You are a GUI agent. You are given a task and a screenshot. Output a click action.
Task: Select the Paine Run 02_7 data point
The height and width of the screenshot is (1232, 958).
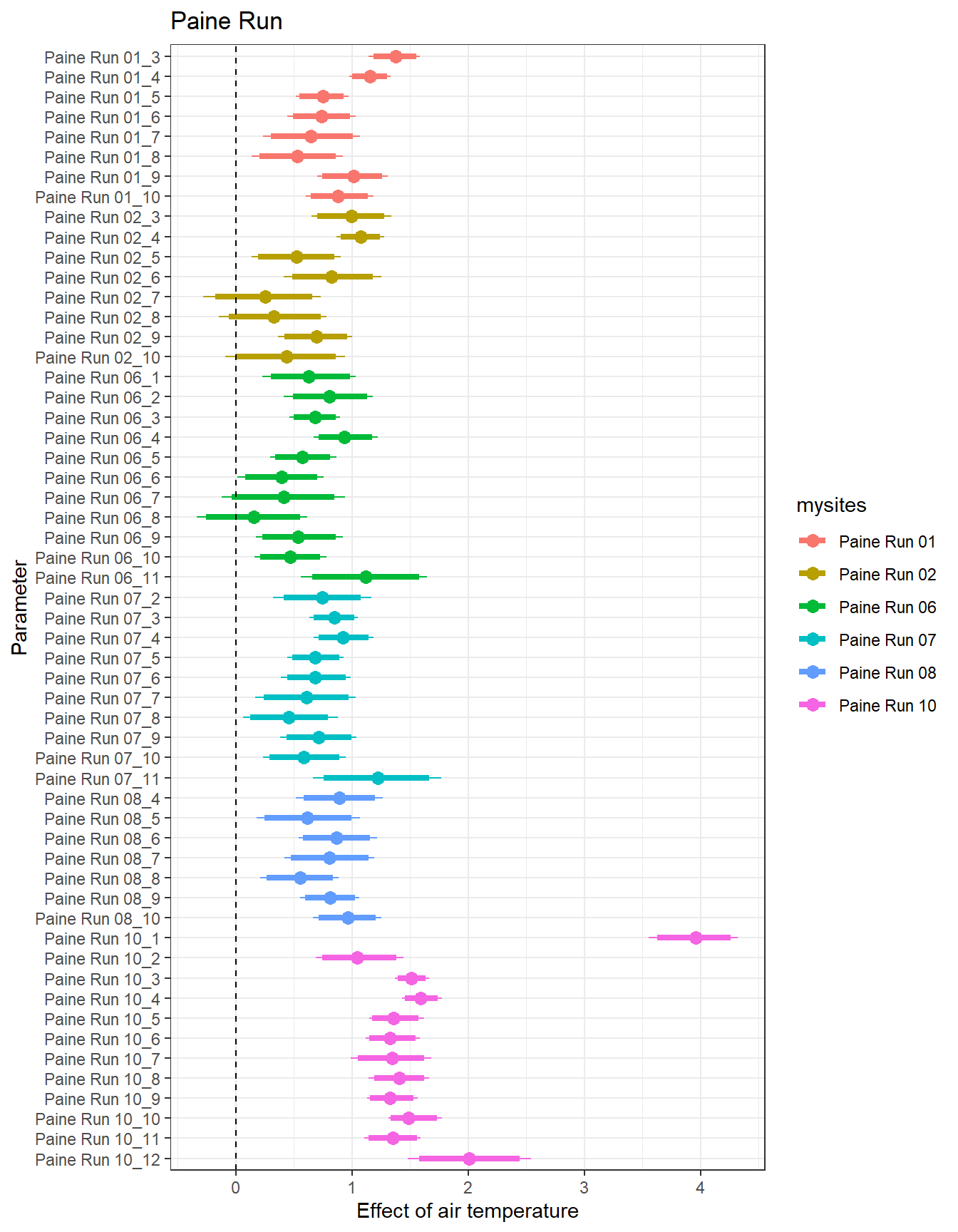[x=265, y=297]
